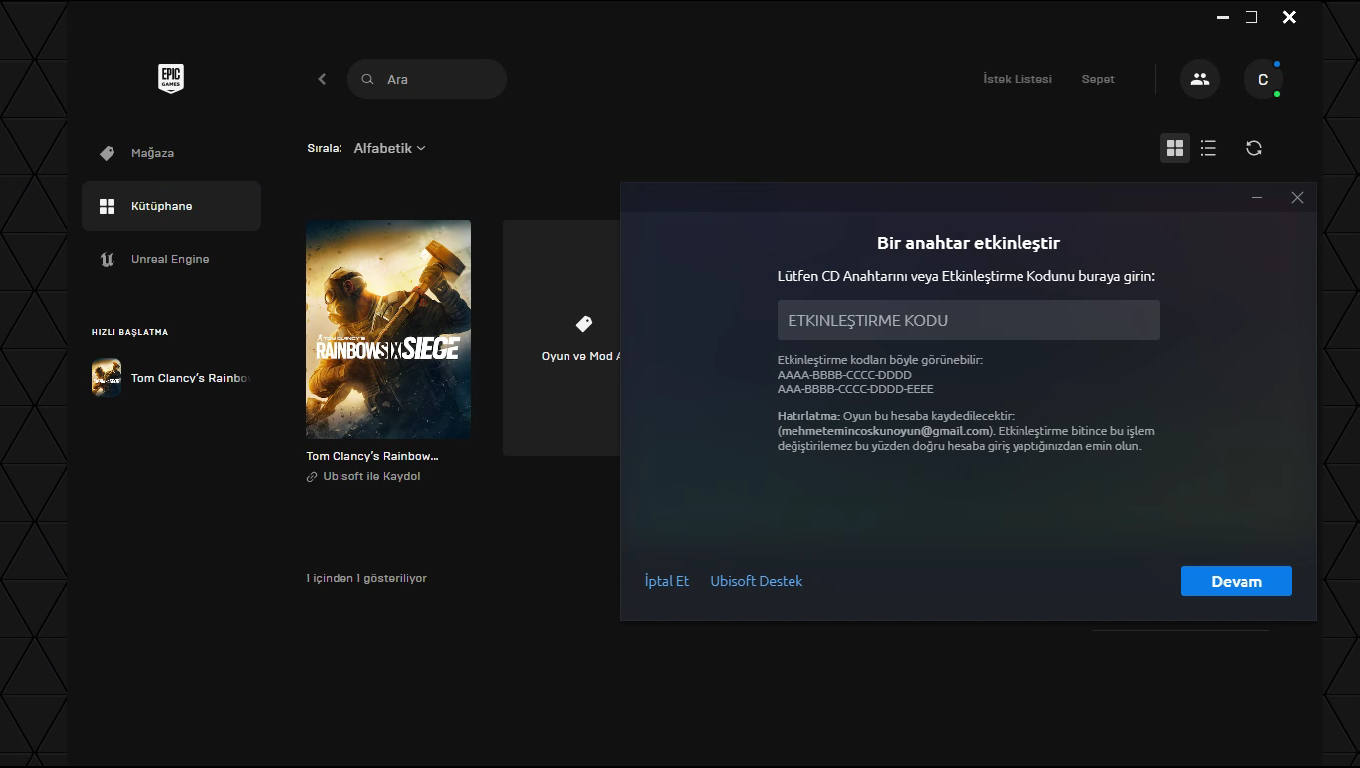1360x768 pixels.
Task: Click the activation code input field
Action: tap(969, 320)
